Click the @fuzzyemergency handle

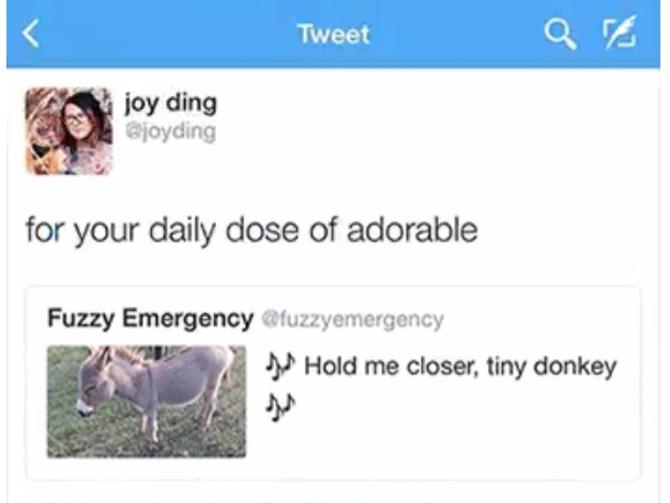point(353,320)
